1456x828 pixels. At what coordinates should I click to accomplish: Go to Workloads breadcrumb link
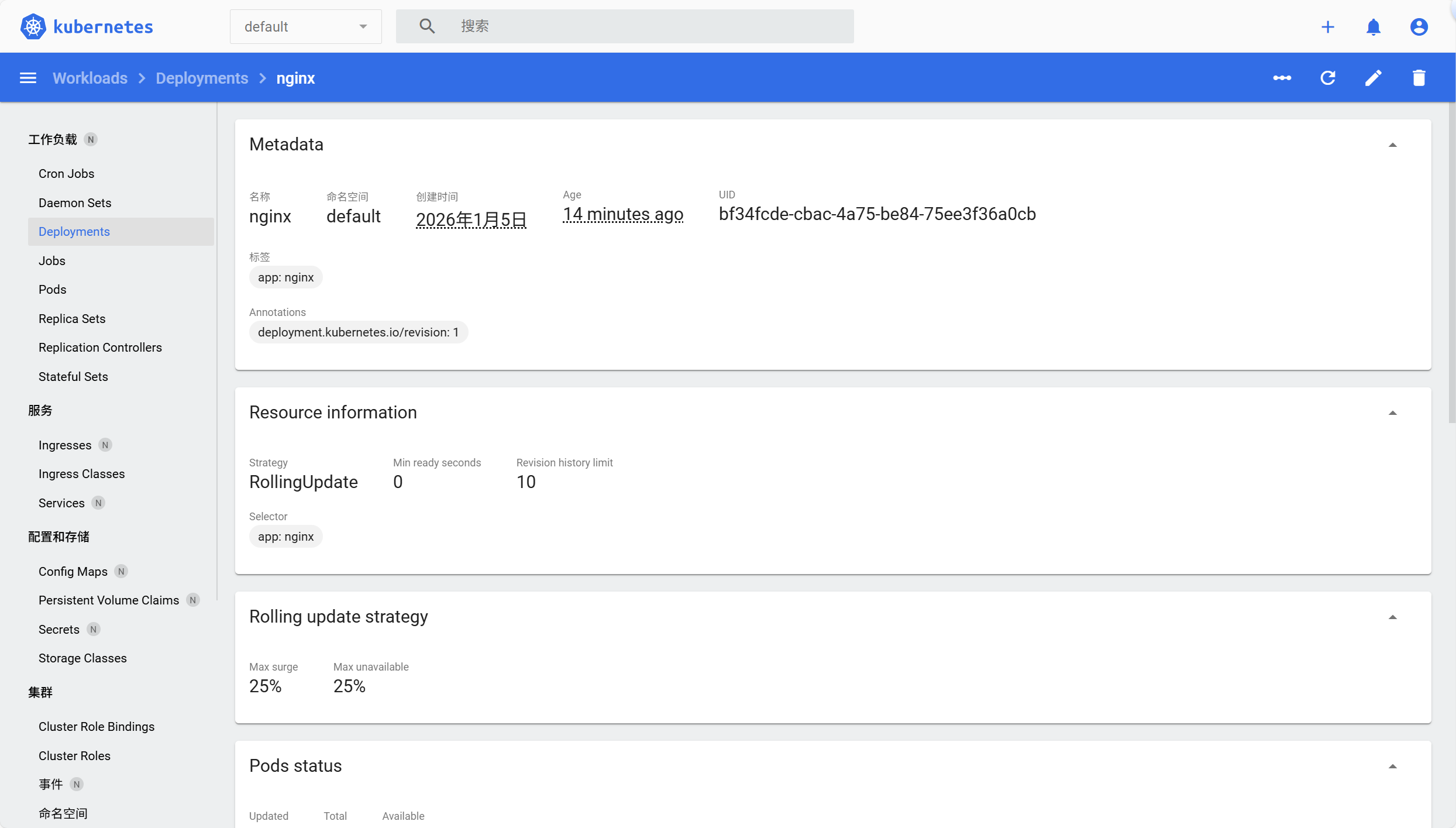(90, 78)
